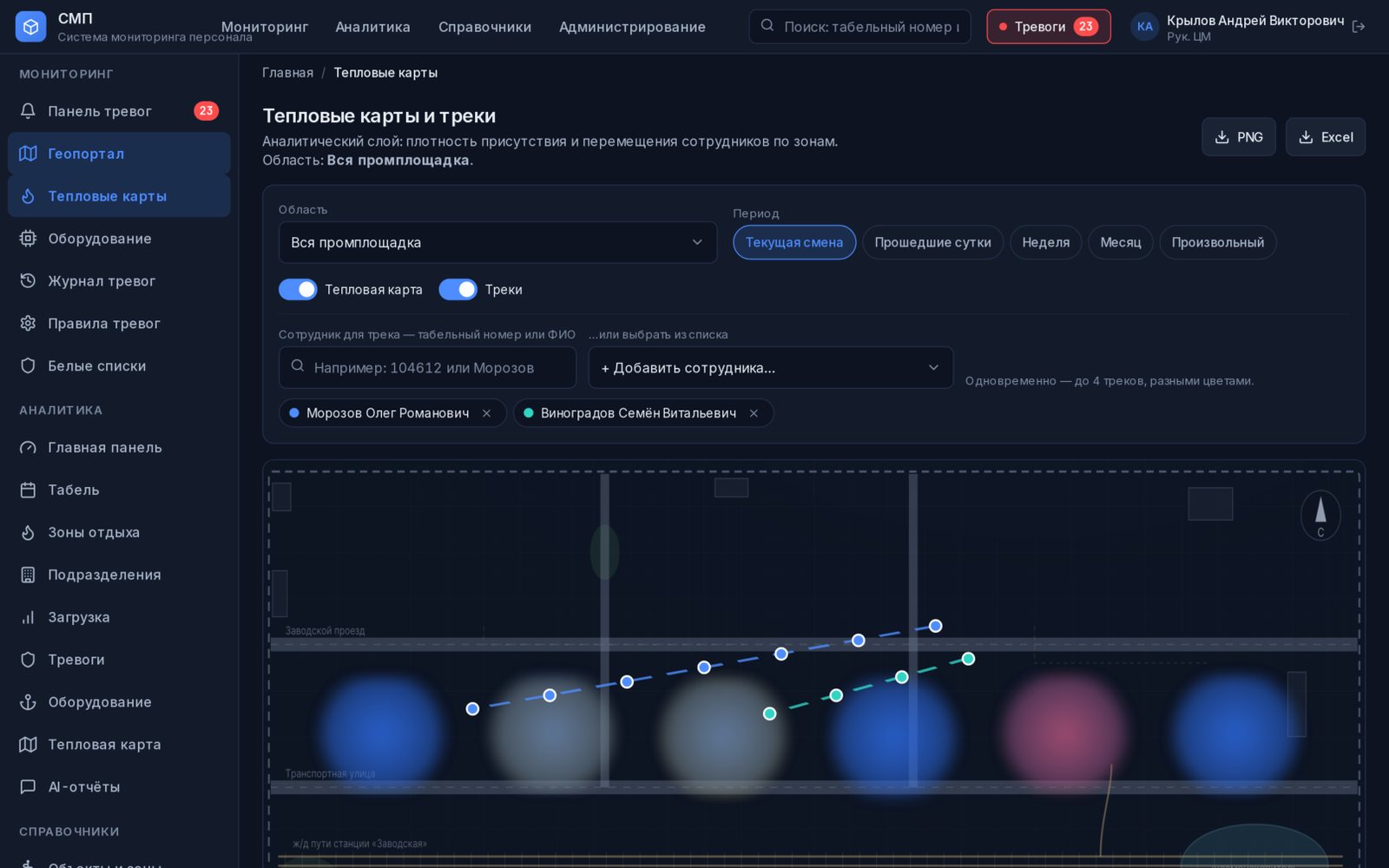Click the teal color dot of Виноградов
Viewport: 1389px width, 868px height.
[x=529, y=413]
